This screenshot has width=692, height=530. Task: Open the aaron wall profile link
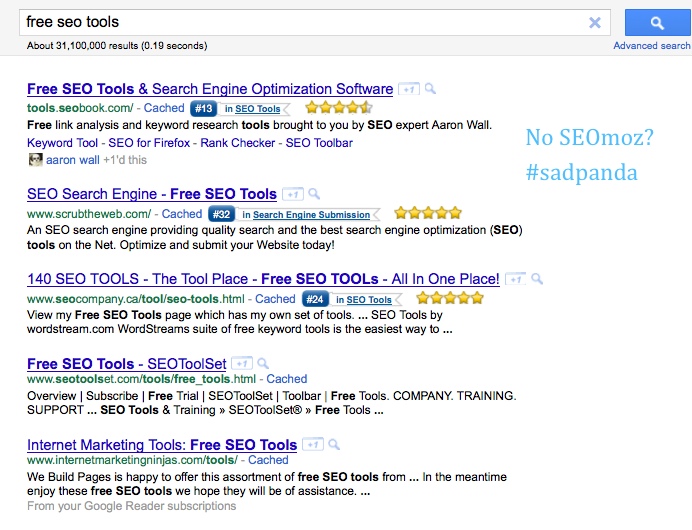pyautogui.click(x=72, y=160)
